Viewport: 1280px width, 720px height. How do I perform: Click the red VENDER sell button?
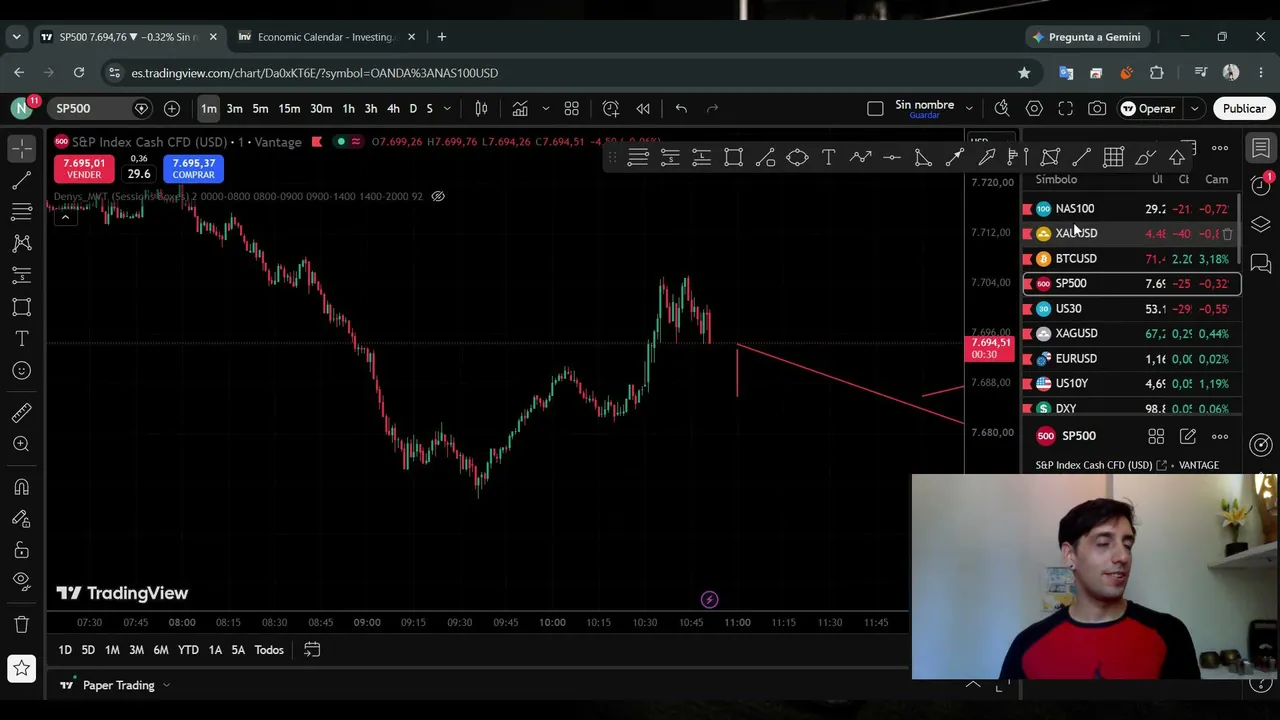pyautogui.click(x=84, y=168)
